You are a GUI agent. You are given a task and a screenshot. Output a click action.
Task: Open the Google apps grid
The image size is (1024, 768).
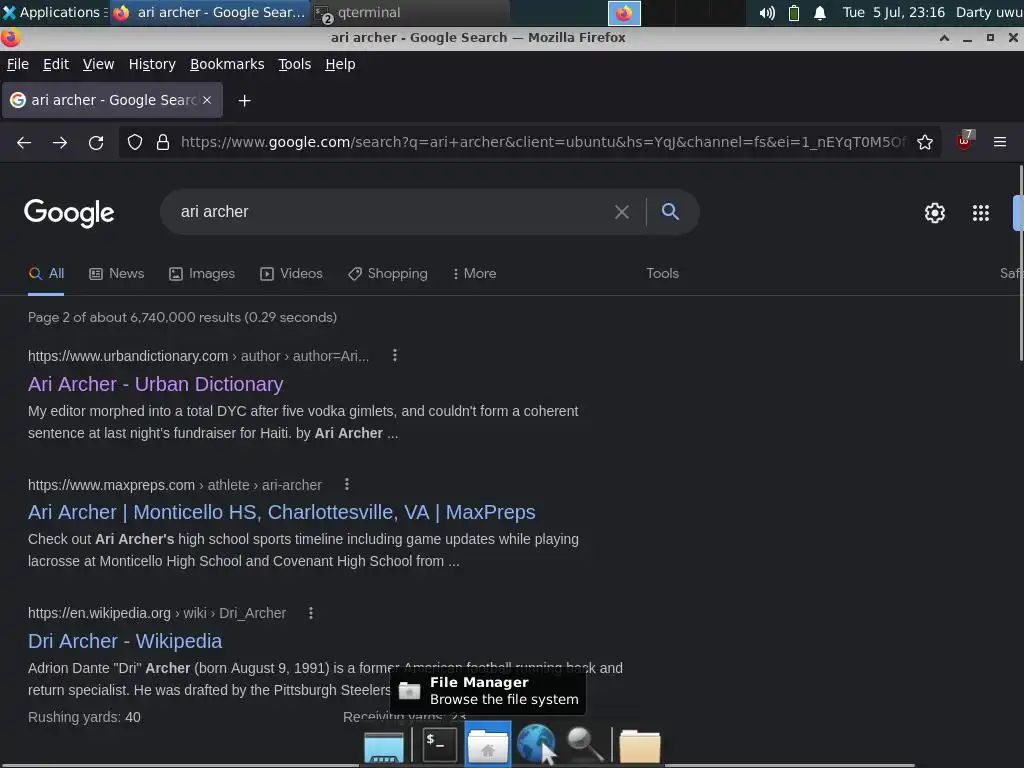pyautogui.click(x=981, y=213)
